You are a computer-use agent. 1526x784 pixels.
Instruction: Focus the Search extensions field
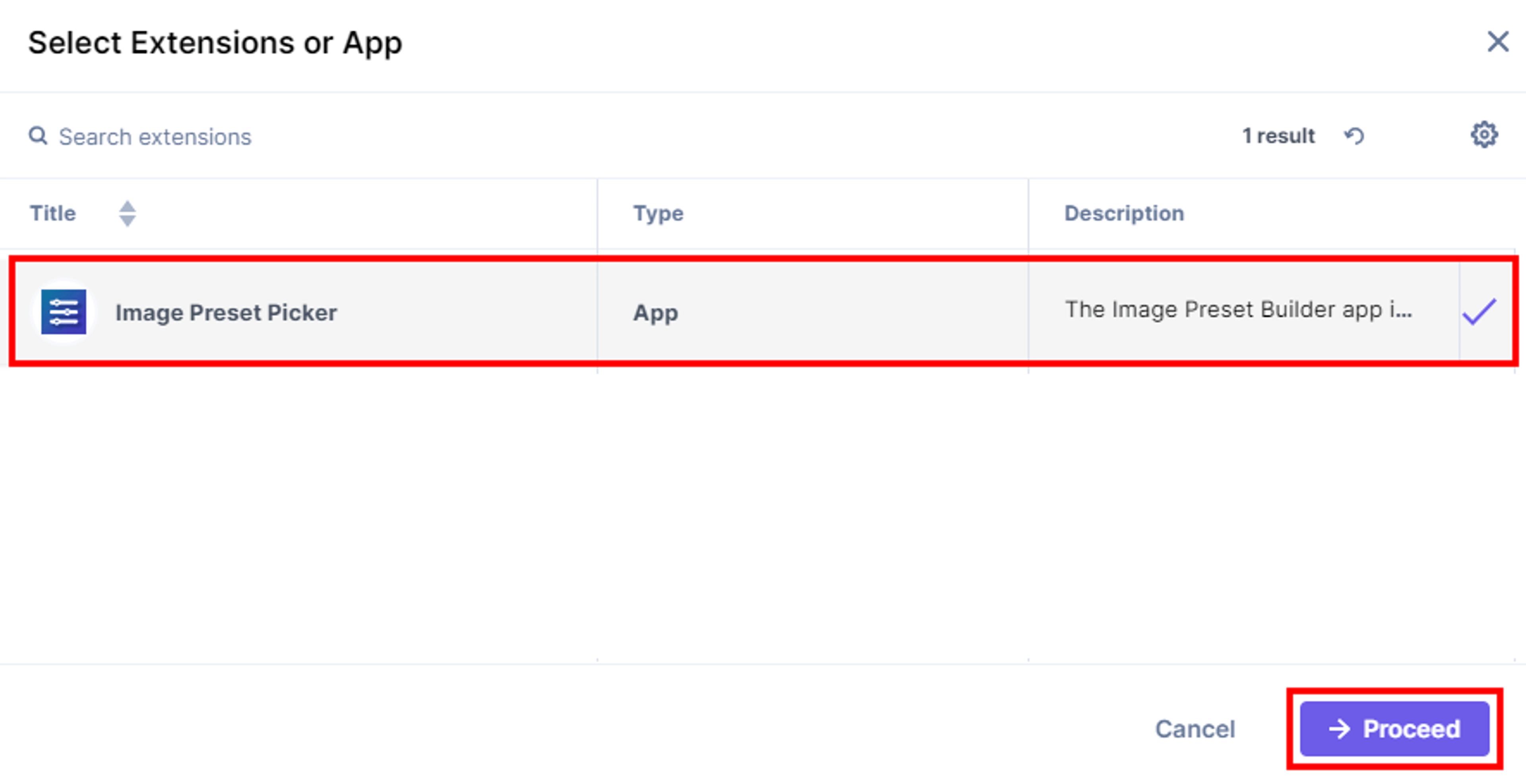(x=155, y=137)
